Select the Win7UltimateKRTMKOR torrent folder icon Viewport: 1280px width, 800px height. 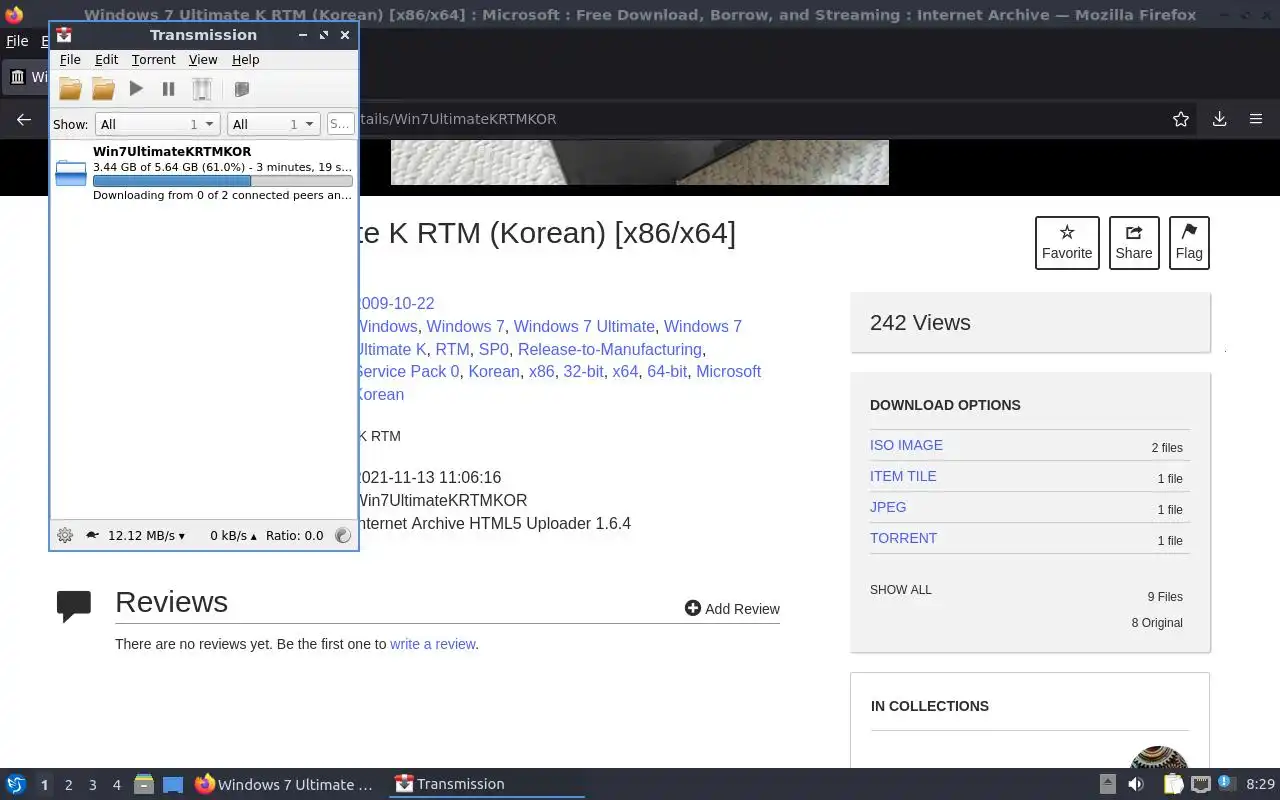coord(71,173)
